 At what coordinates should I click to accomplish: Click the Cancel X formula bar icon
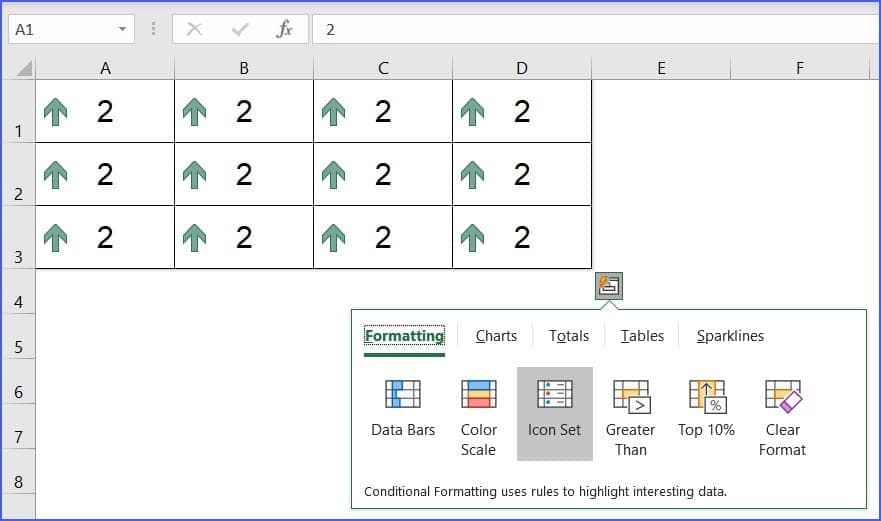click(x=194, y=29)
